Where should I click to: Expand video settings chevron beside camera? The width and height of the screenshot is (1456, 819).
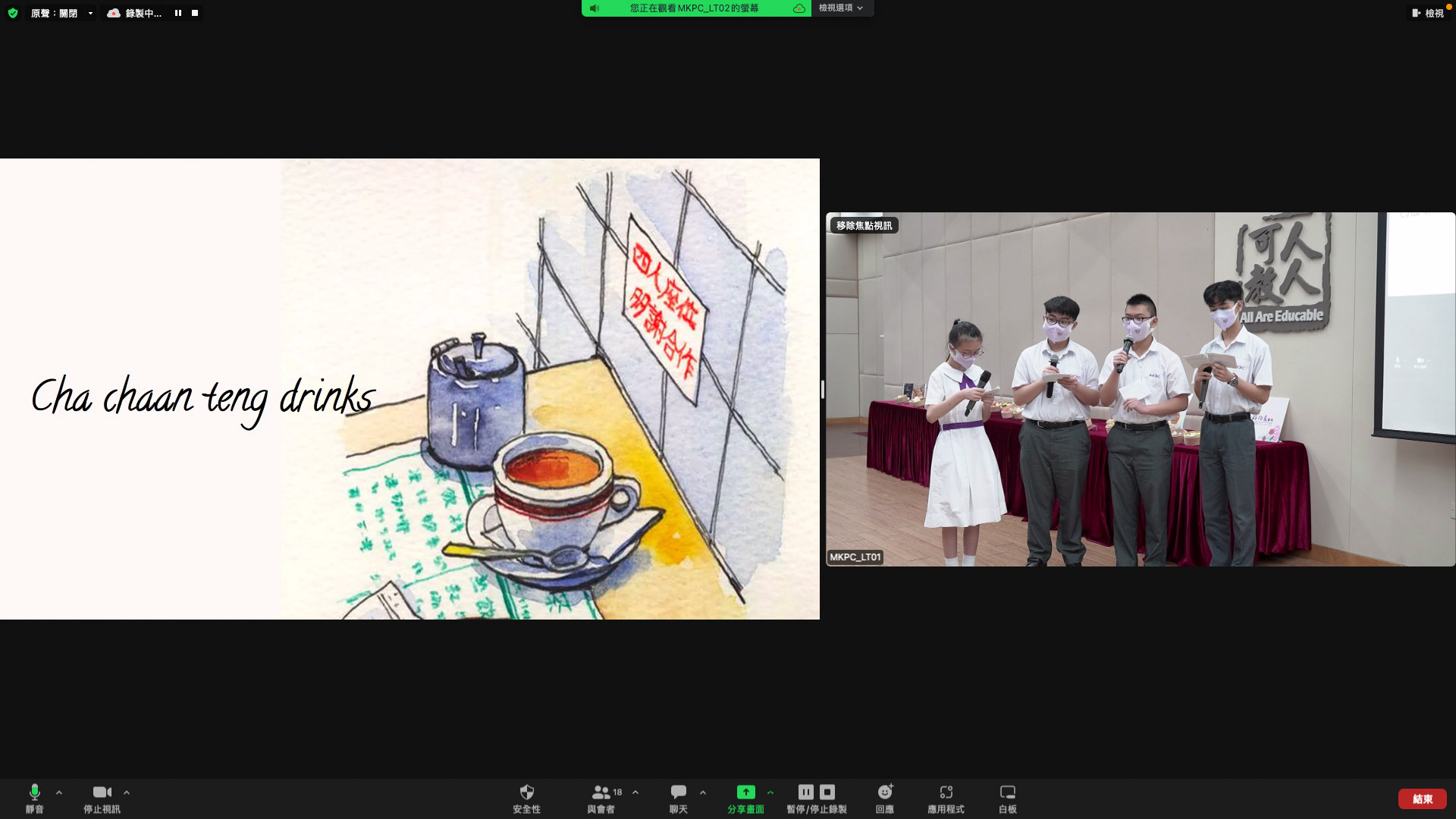(x=127, y=792)
